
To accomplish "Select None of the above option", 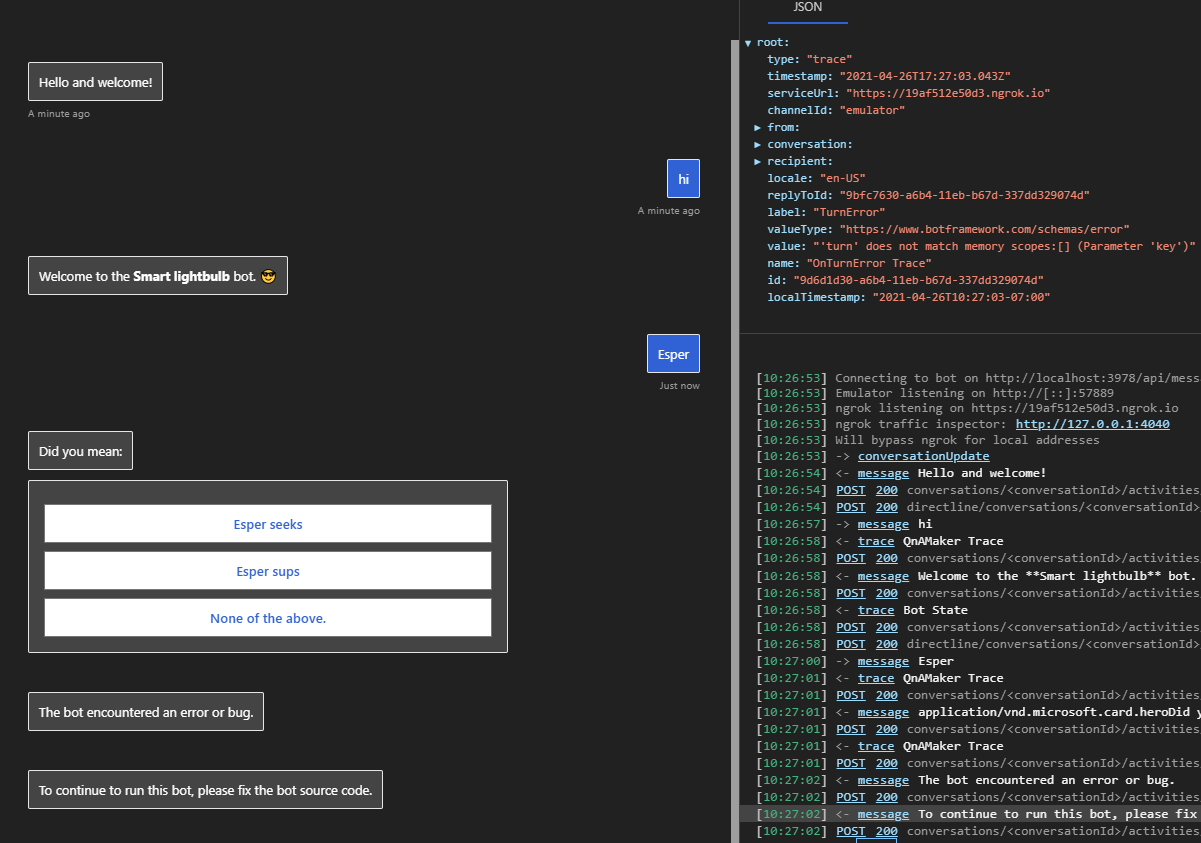I will pyautogui.click(x=268, y=618).
